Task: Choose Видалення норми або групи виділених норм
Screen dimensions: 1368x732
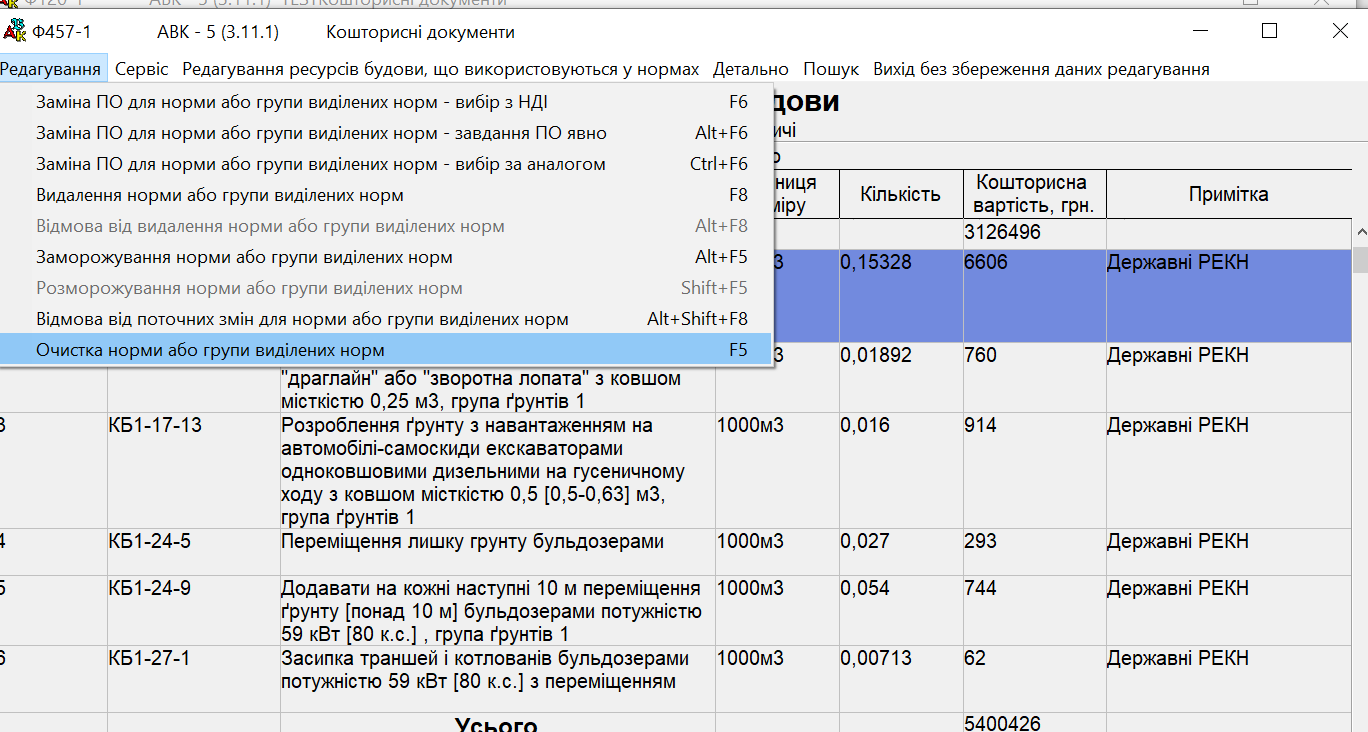Action: tap(220, 195)
